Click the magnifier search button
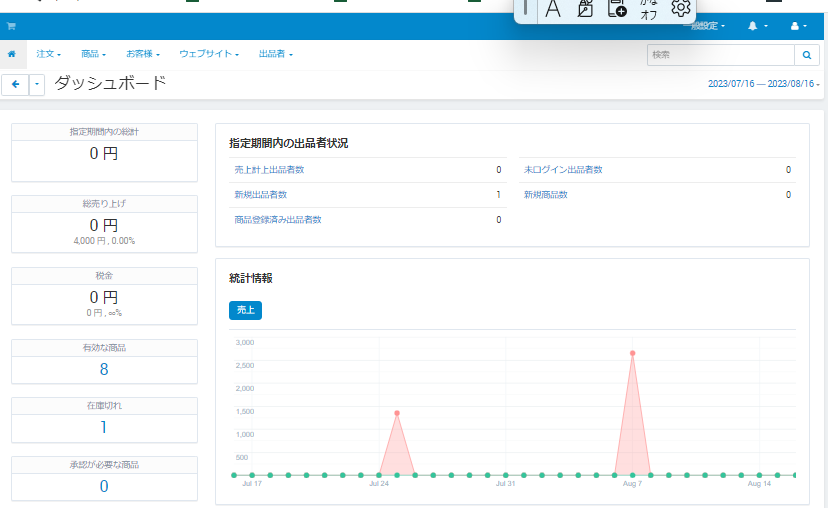The image size is (828, 508). [807, 55]
